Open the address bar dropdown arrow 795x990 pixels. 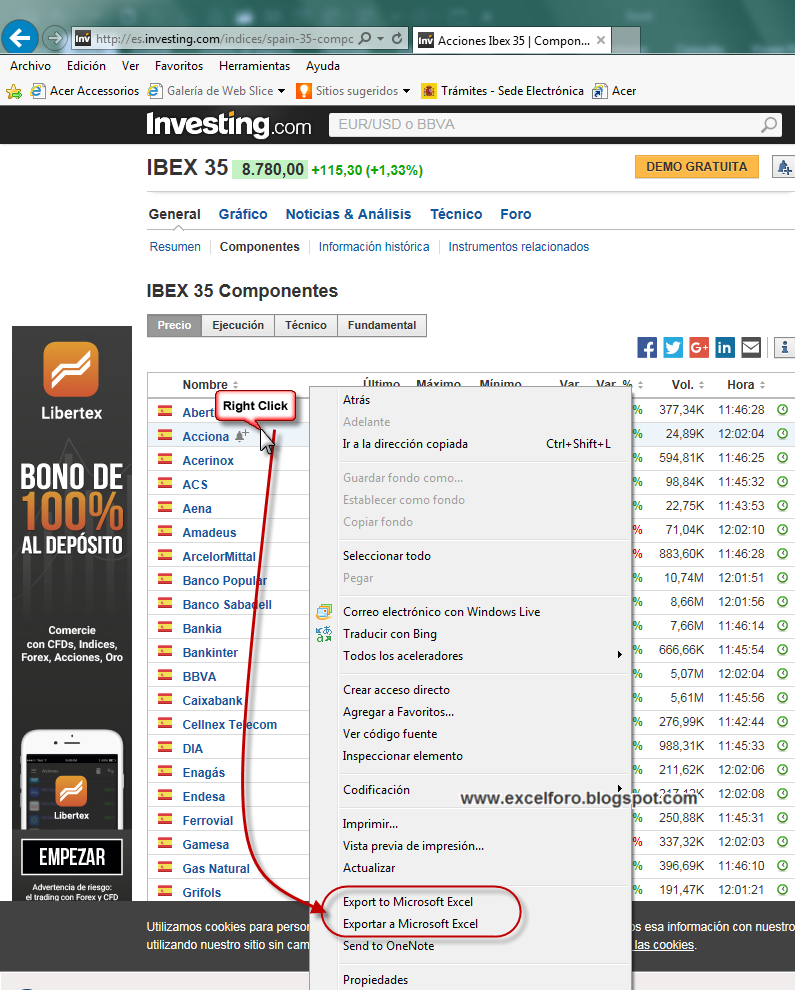pos(380,39)
